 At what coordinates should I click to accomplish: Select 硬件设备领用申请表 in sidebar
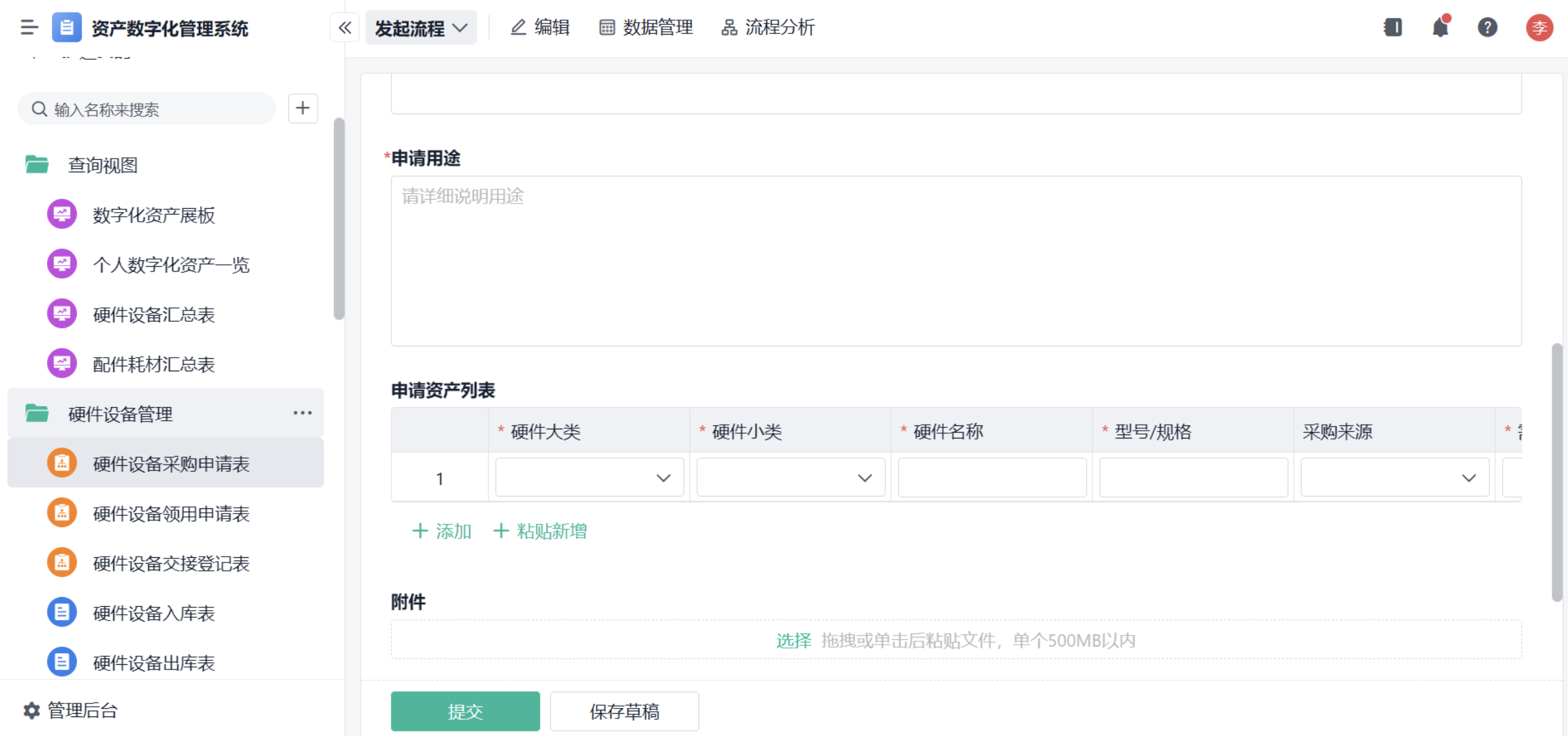tap(171, 514)
